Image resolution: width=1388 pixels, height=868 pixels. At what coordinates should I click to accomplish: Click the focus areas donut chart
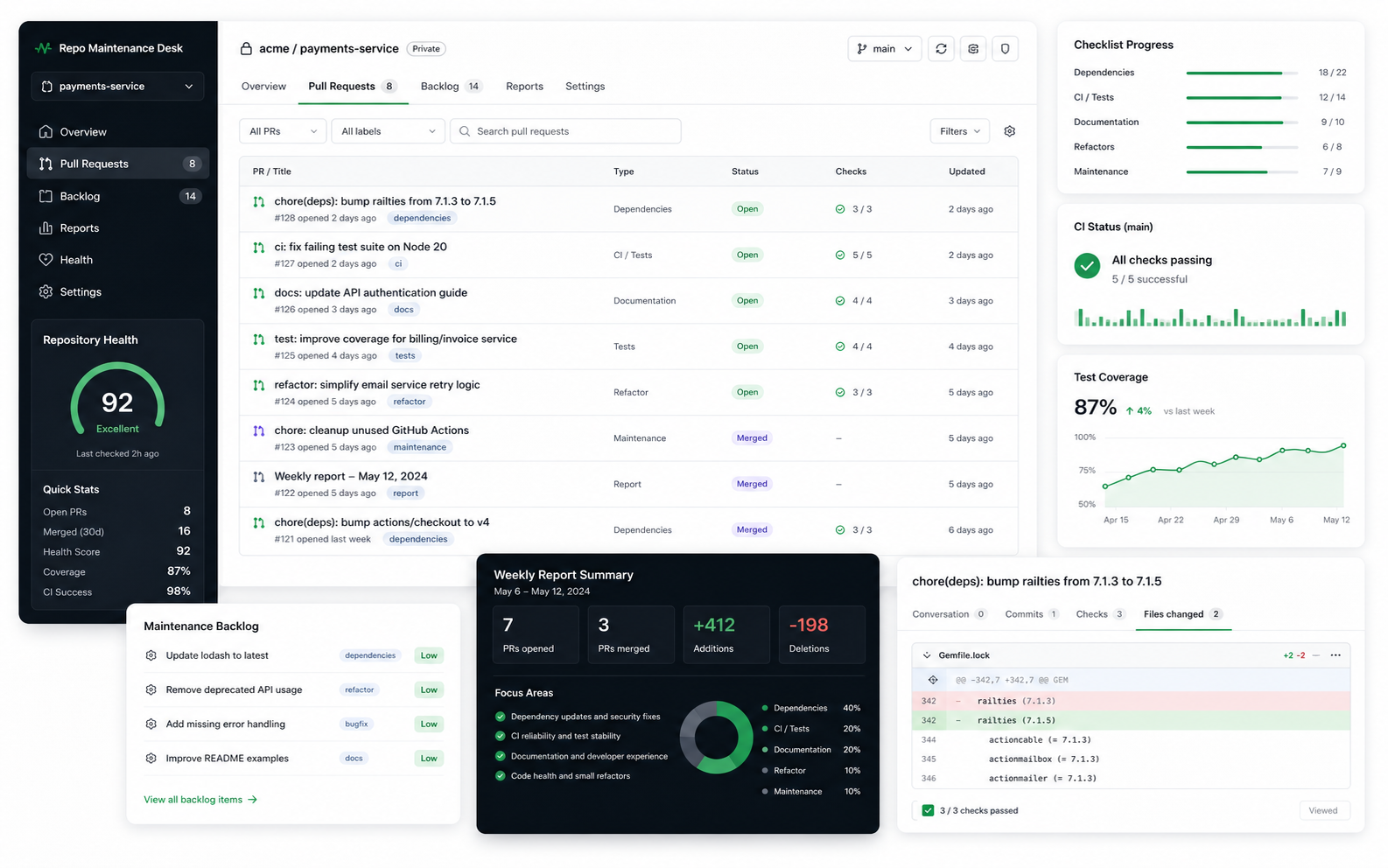pos(717,737)
